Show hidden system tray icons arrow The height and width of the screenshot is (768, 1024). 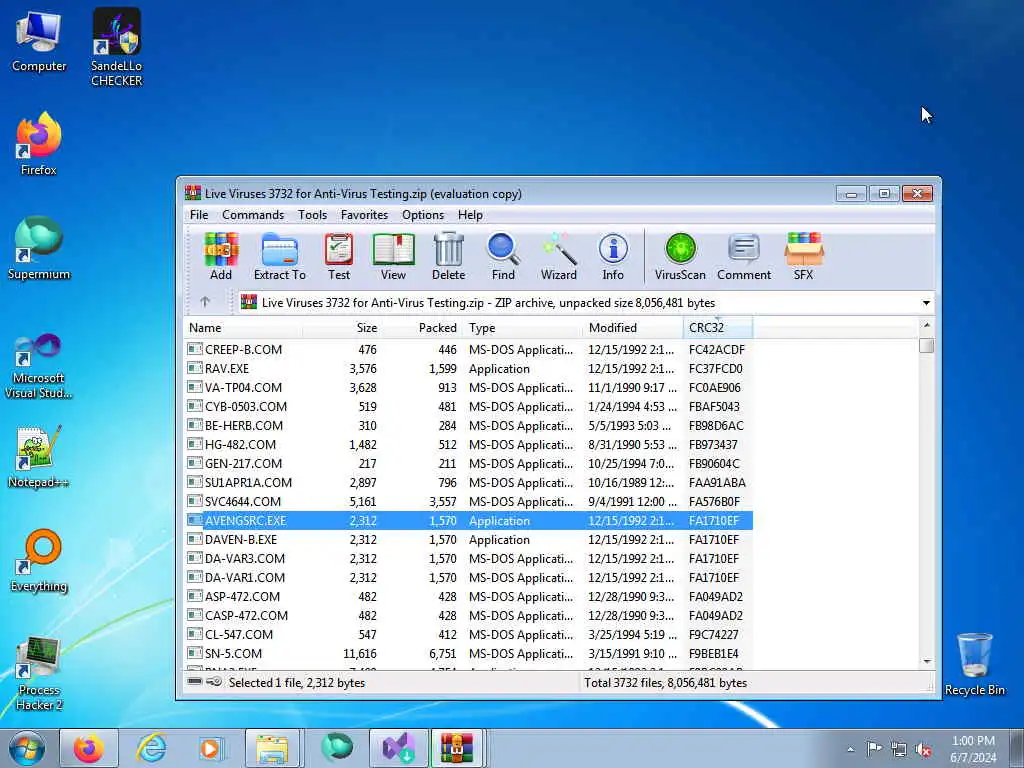[x=850, y=750]
